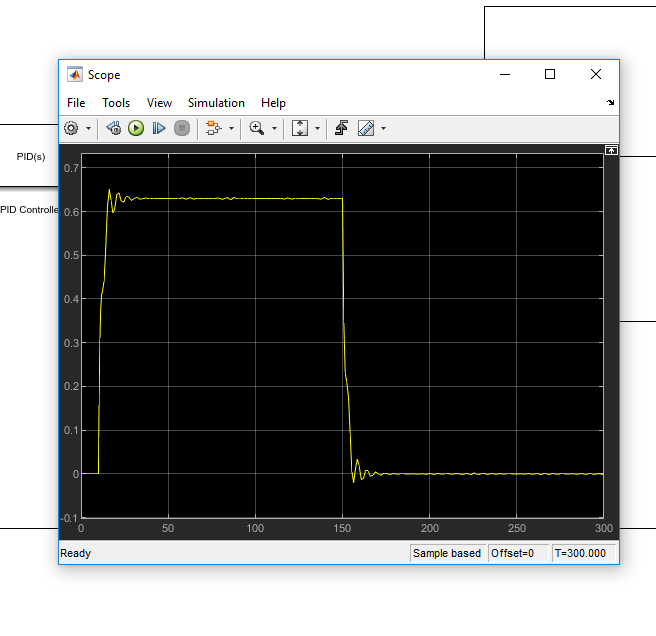This screenshot has width=656, height=636.
Task: Click the dock Scope arrow icon
Action: pos(610,103)
